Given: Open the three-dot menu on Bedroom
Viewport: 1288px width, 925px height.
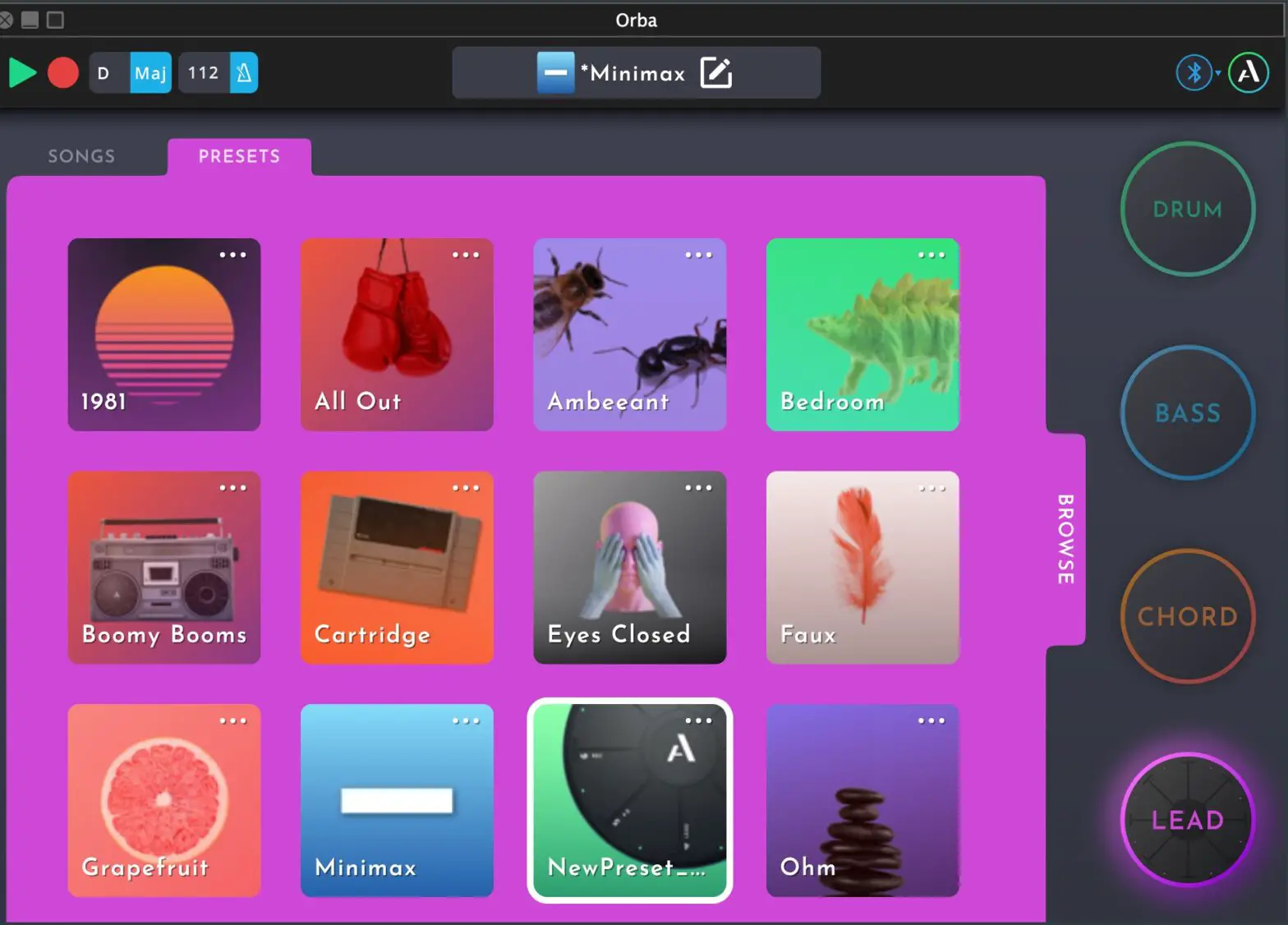Looking at the screenshot, I should click(x=931, y=255).
